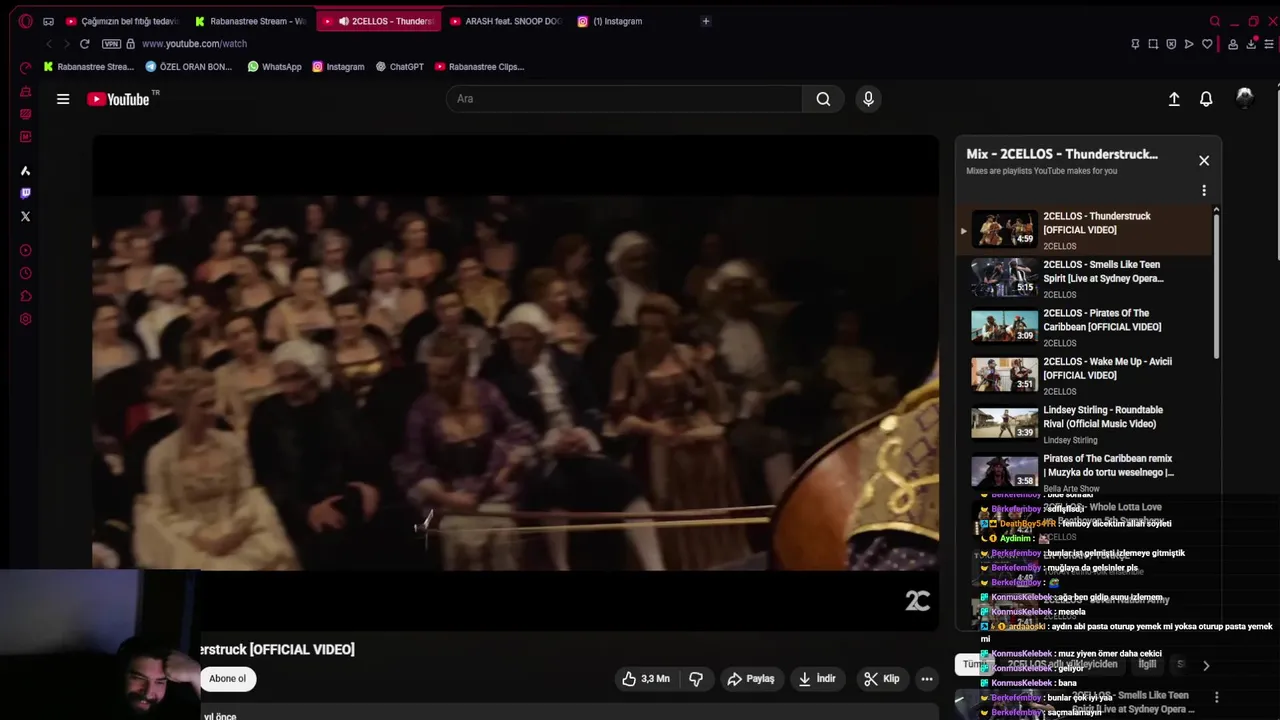Start voice search with microphone icon

click(868, 99)
